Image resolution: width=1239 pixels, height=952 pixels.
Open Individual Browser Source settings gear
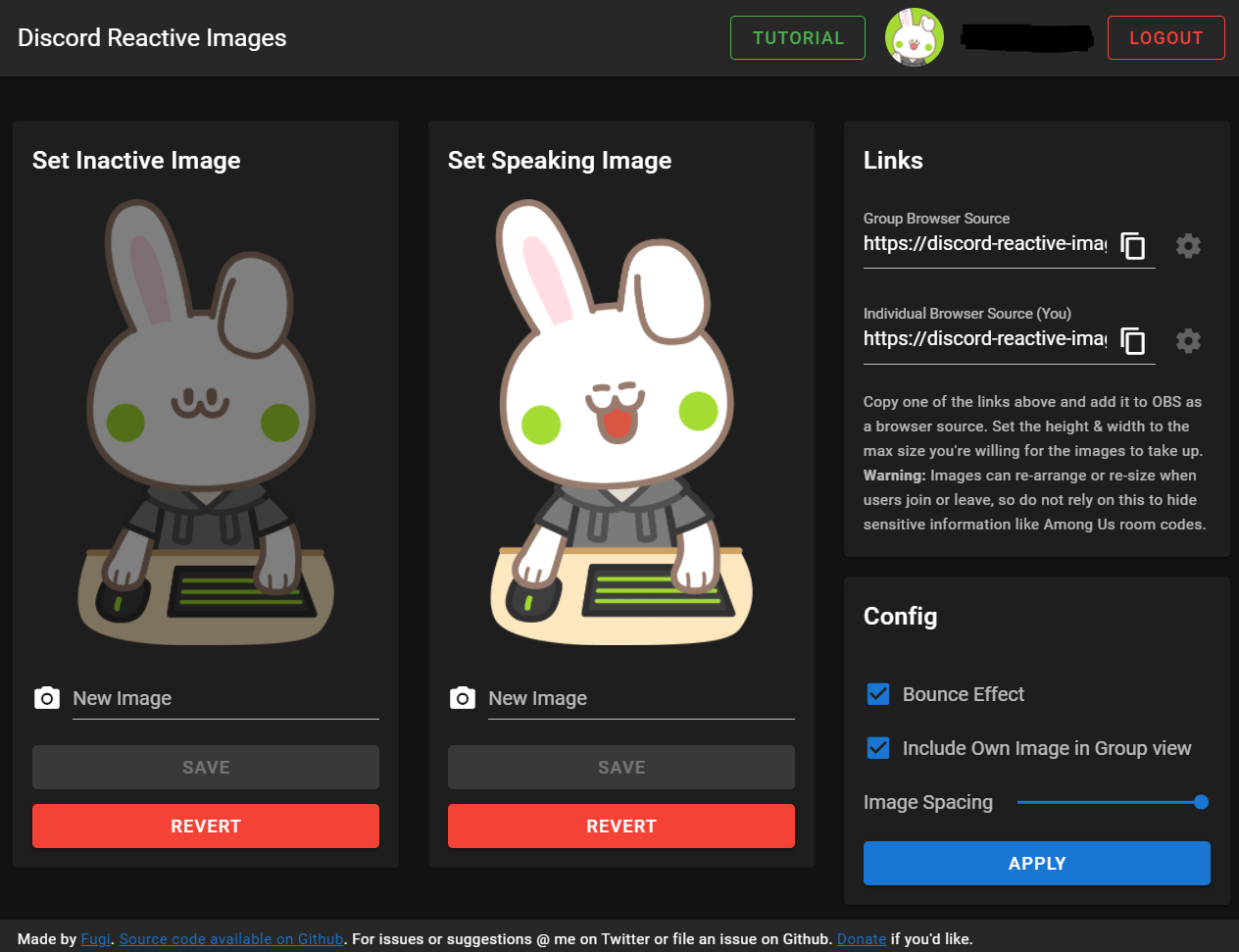pyautogui.click(x=1188, y=340)
